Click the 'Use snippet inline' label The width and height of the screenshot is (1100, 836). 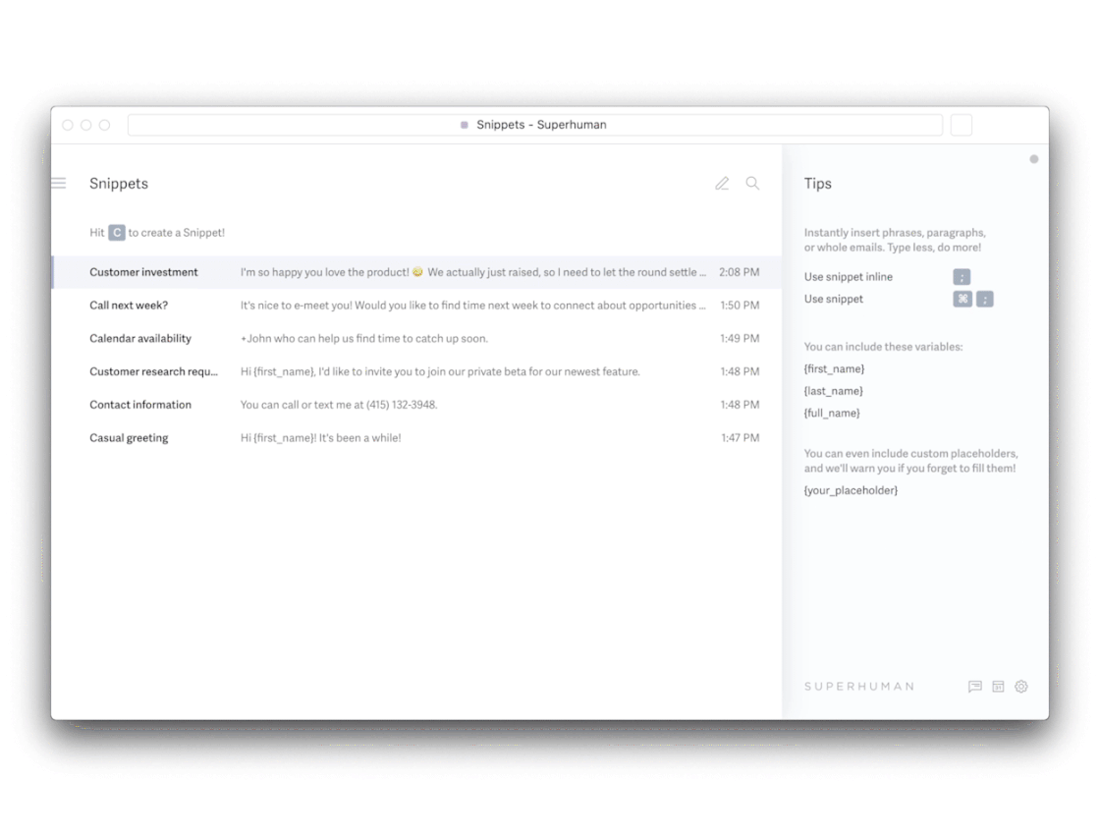[x=848, y=276]
